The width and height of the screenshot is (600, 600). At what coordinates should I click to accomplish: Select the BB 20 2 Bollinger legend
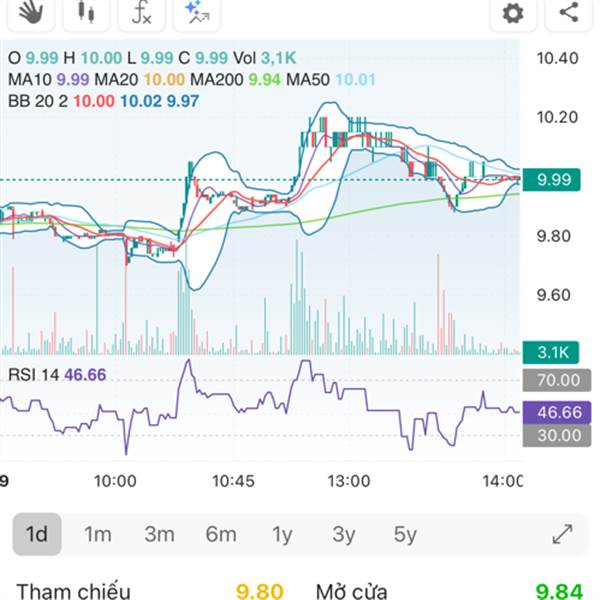103,101
